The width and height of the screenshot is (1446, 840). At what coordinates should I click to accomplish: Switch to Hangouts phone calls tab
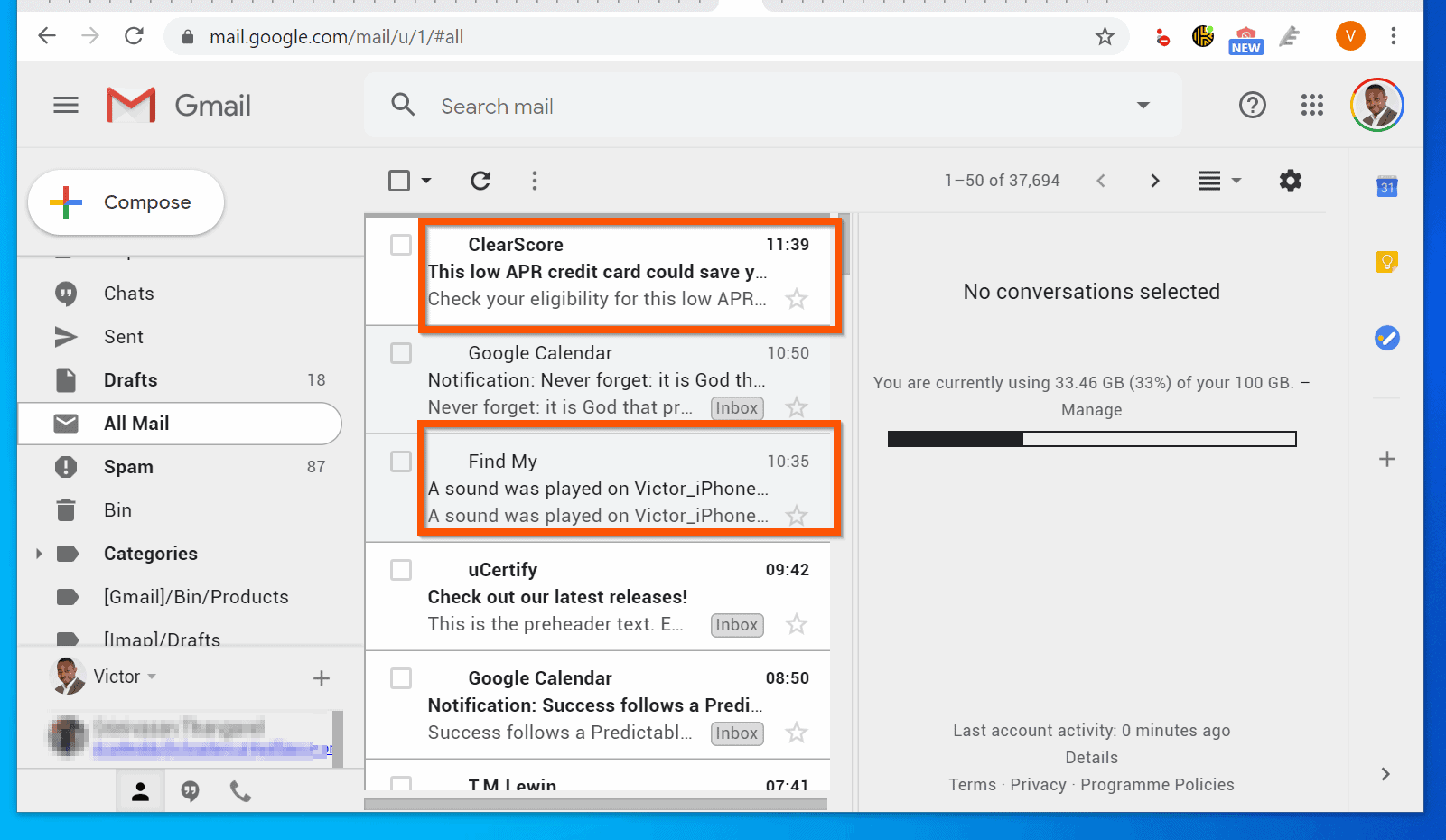[x=240, y=792]
